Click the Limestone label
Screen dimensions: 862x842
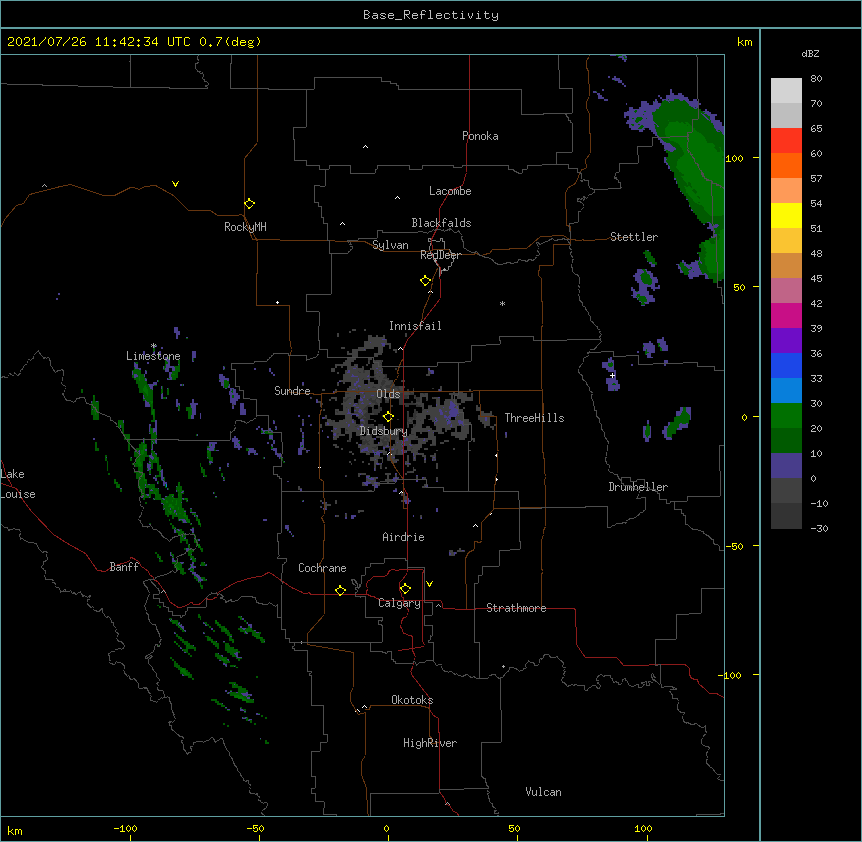153,356
